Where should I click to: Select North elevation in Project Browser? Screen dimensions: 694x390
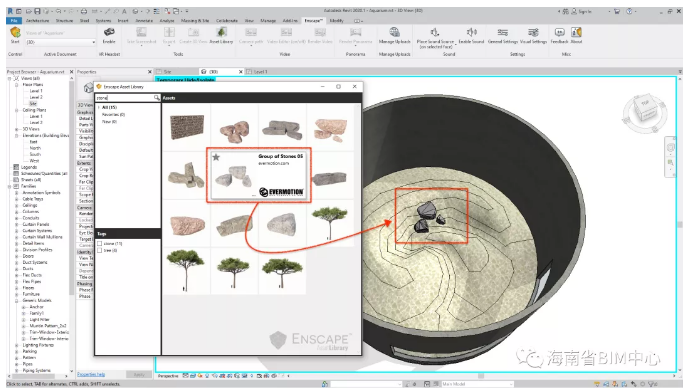(35, 148)
